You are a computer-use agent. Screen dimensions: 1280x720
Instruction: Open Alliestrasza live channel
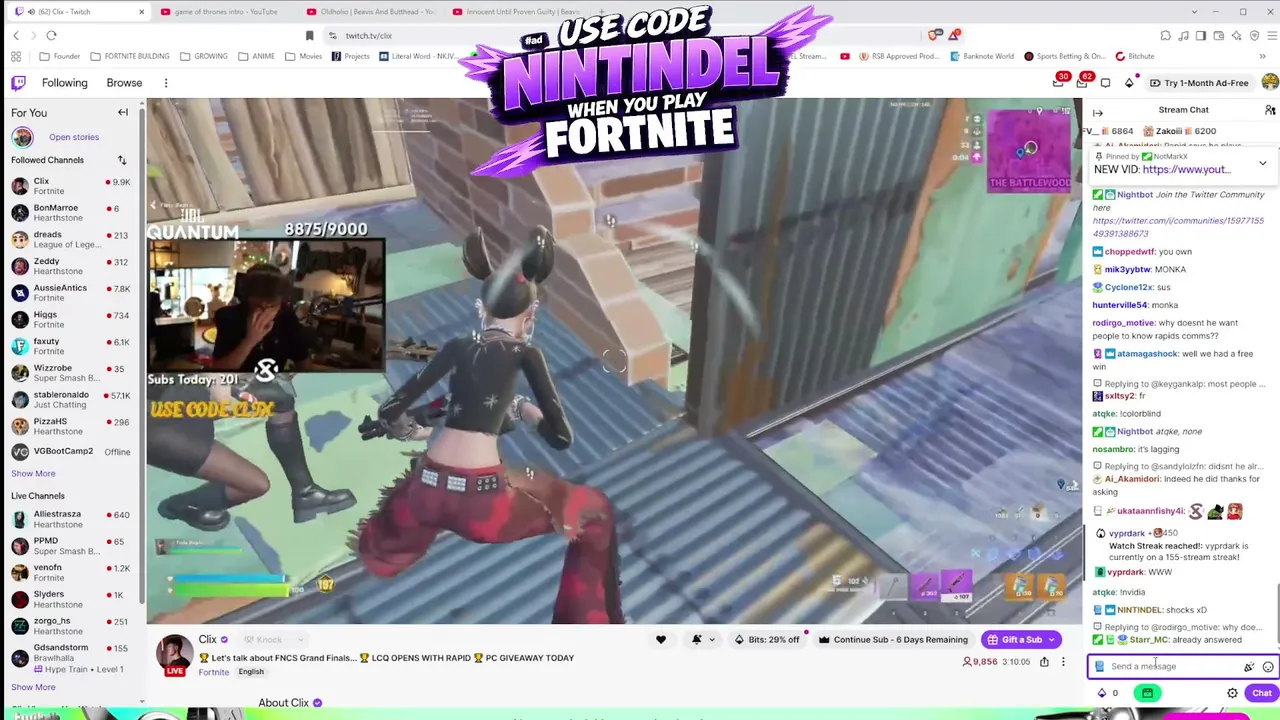72,519
